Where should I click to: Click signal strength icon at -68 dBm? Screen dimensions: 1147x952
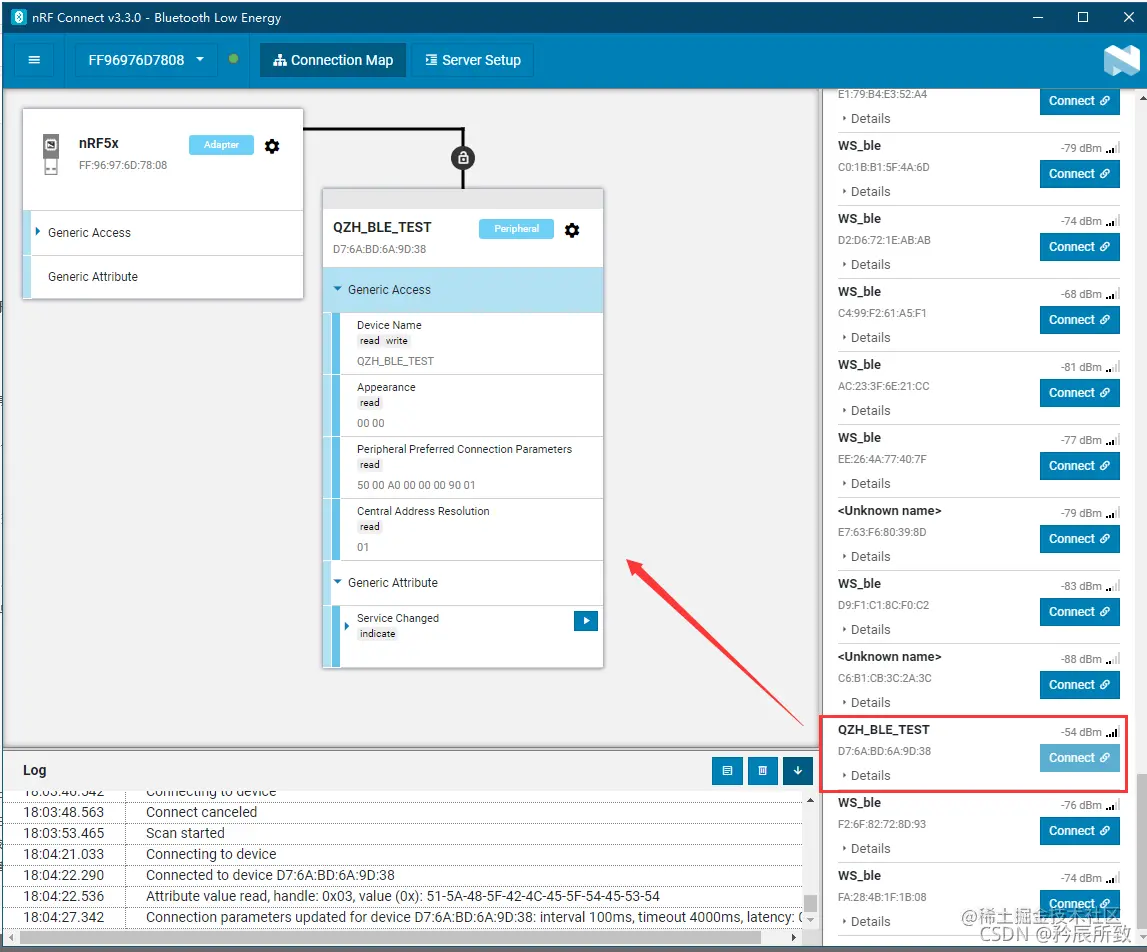pos(1113,294)
